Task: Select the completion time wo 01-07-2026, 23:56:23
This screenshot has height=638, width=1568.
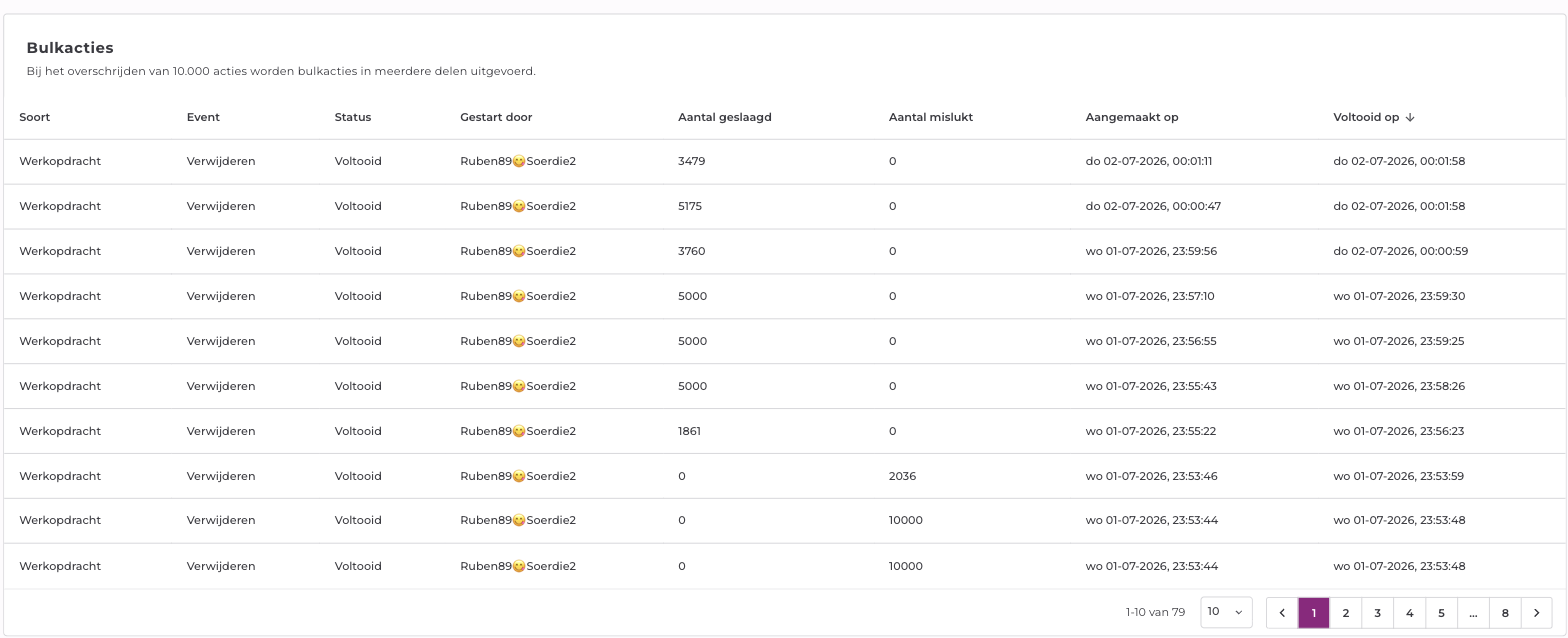Action: [1399, 431]
